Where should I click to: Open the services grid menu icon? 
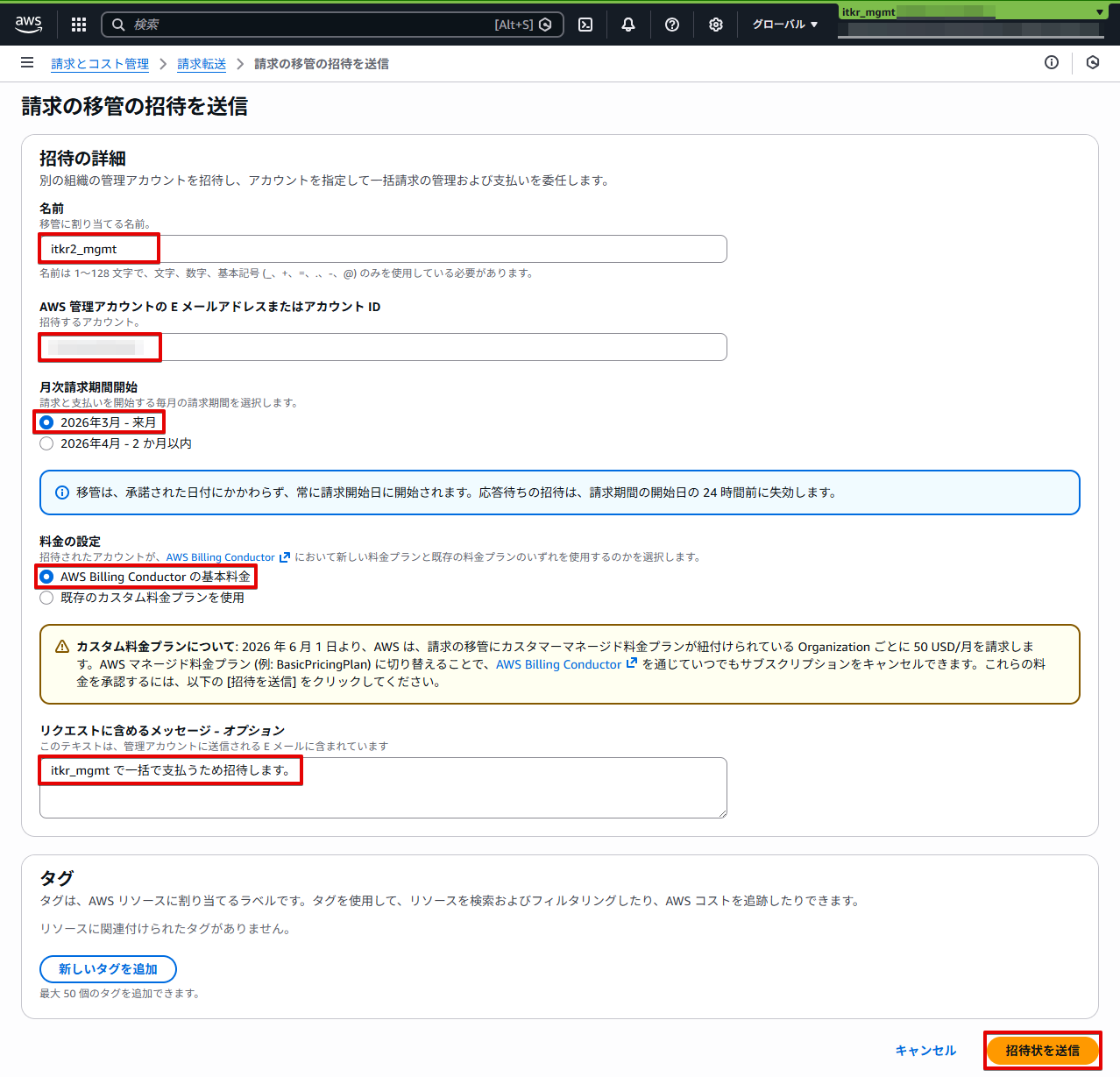tap(79, 25)
